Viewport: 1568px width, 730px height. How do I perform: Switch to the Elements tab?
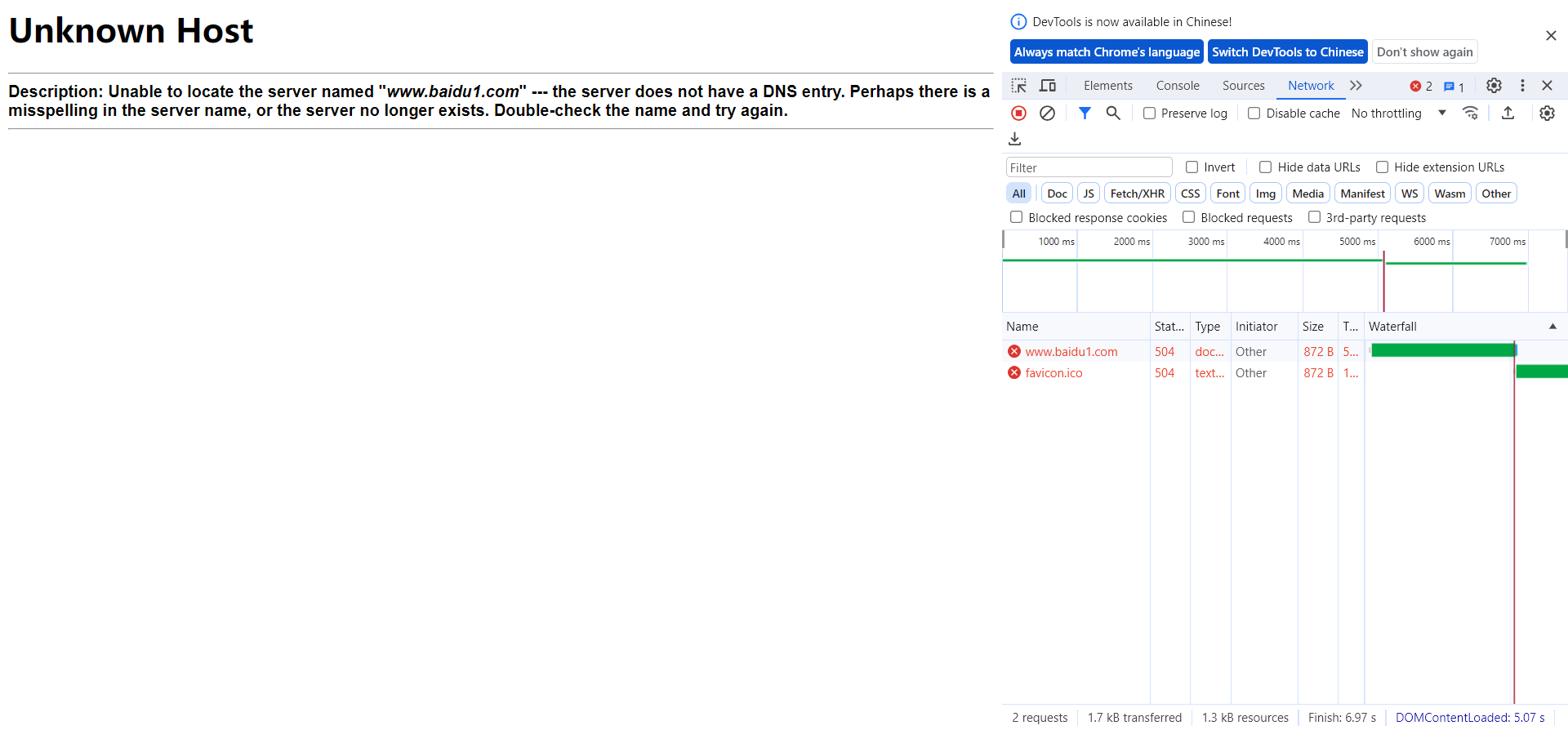(x=1108, y=86)
